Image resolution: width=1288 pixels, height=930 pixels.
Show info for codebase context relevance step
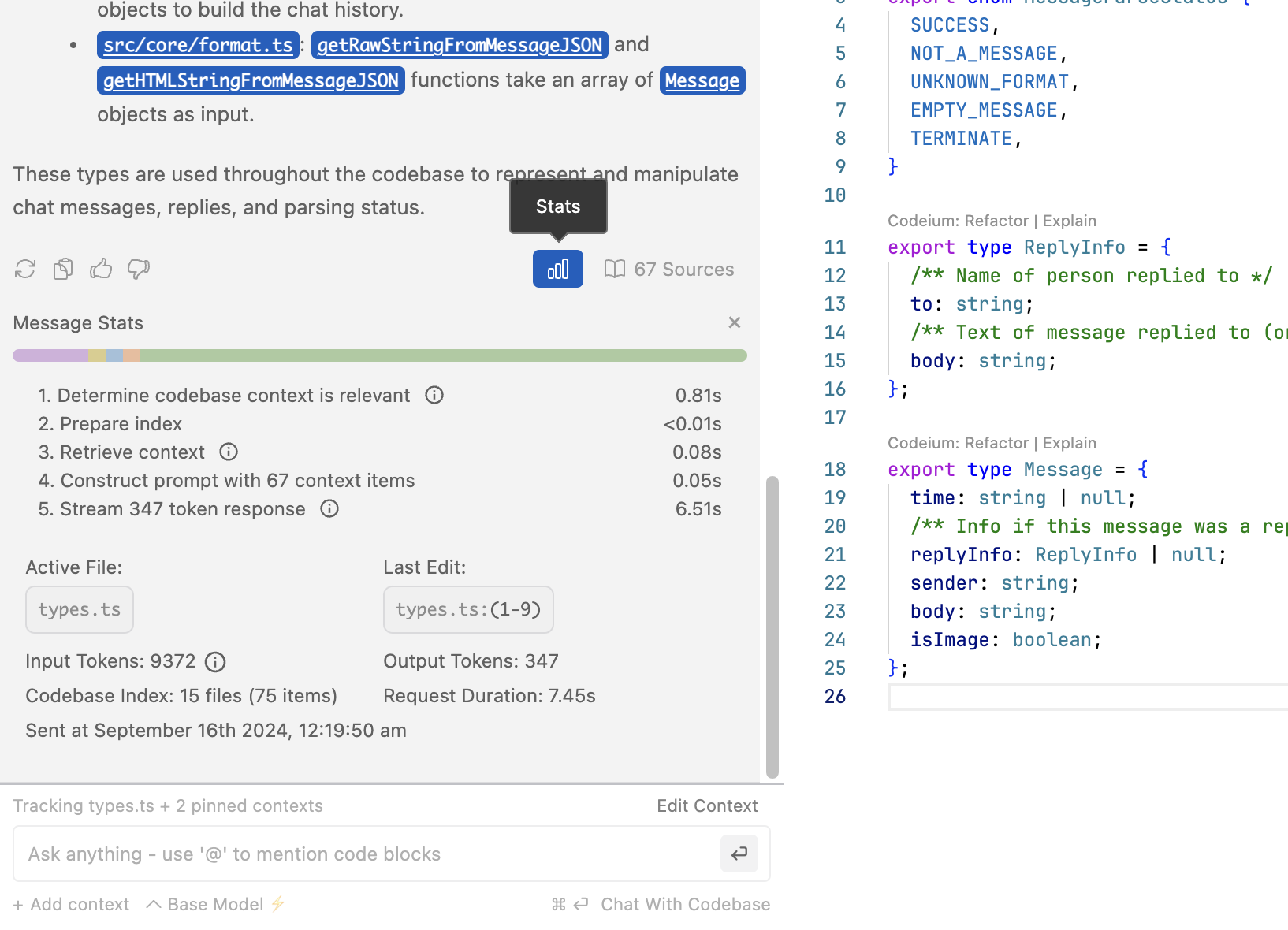click(434, 395)
